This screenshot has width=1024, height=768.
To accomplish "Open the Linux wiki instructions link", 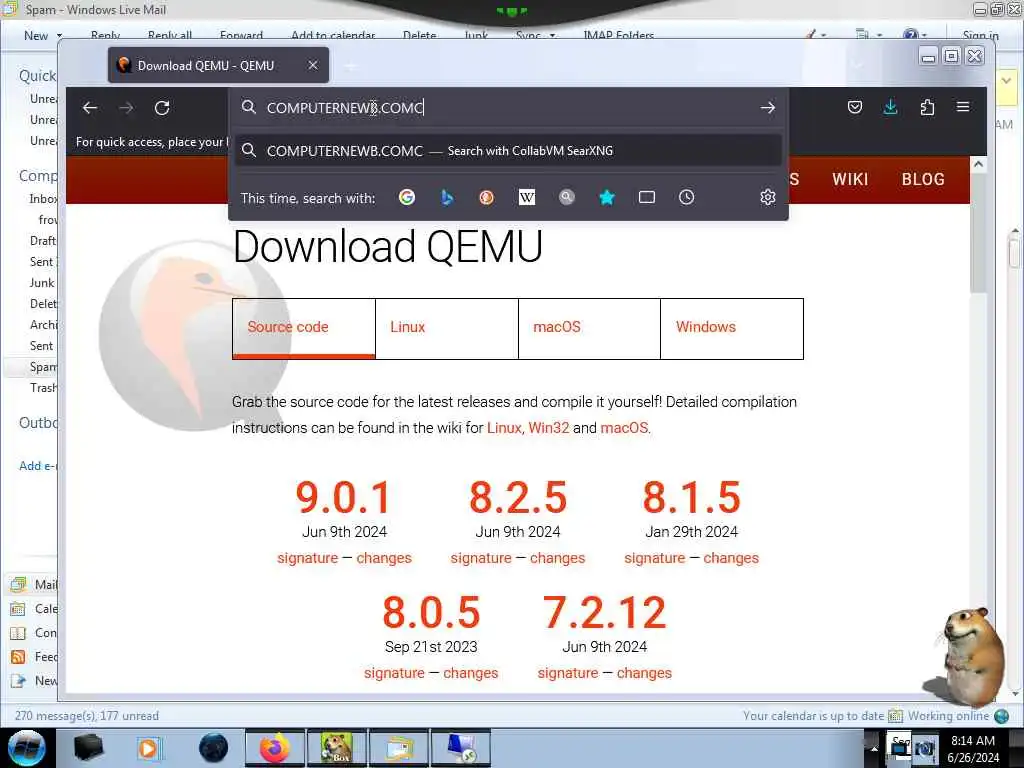I will pyautogui.click(x=504, y=428).
